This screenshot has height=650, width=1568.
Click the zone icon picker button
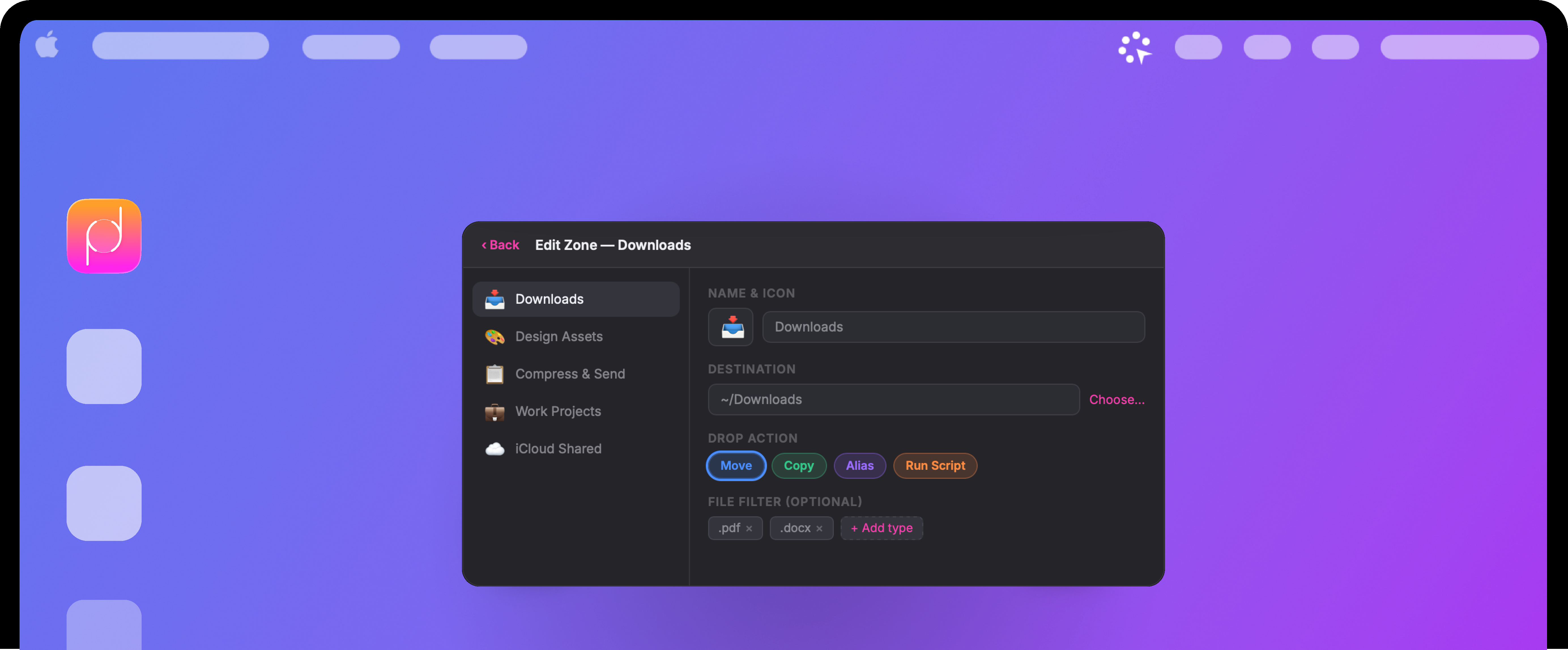(x=730, y=327)
